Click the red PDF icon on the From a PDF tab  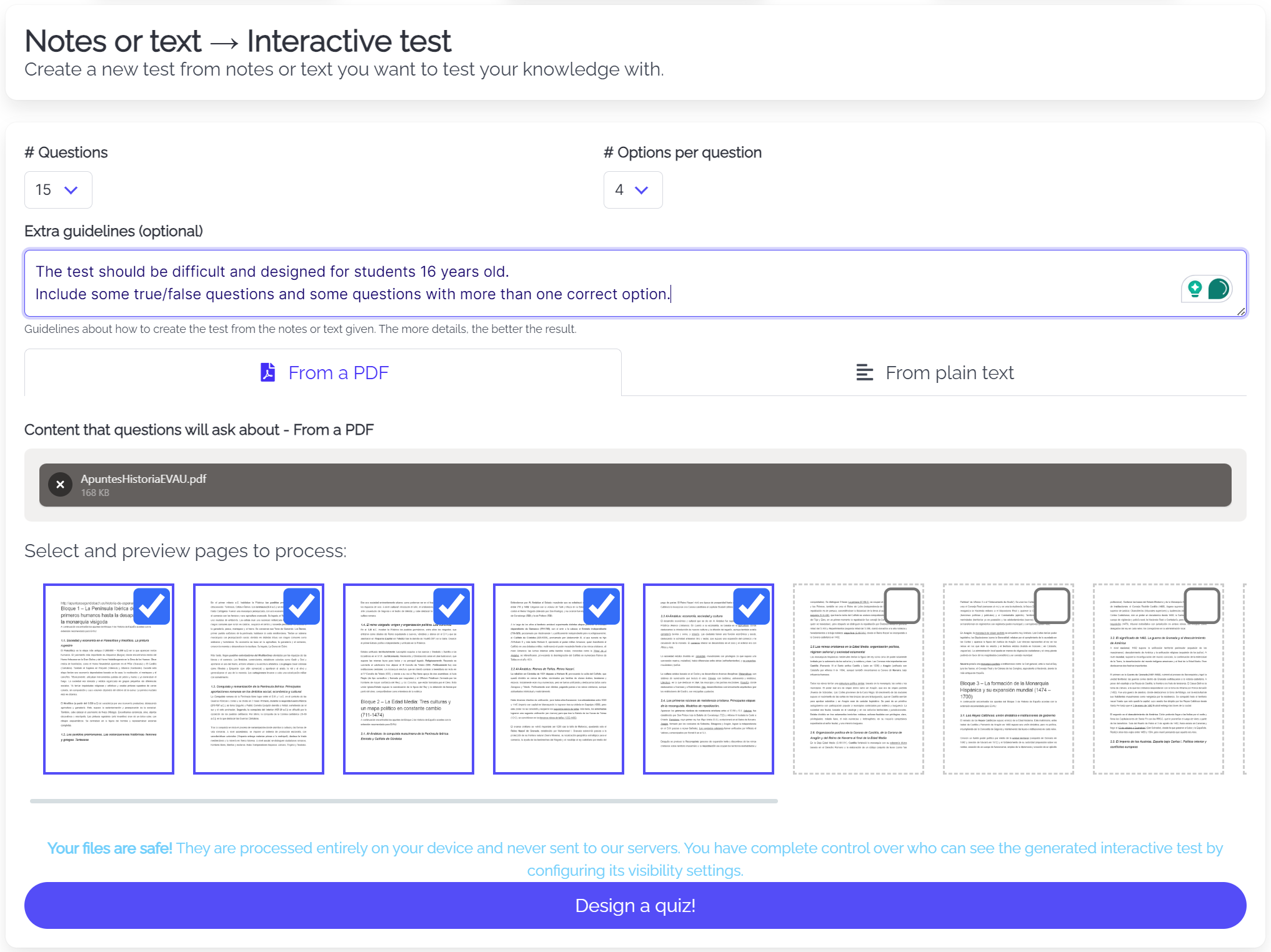point(267,372)
